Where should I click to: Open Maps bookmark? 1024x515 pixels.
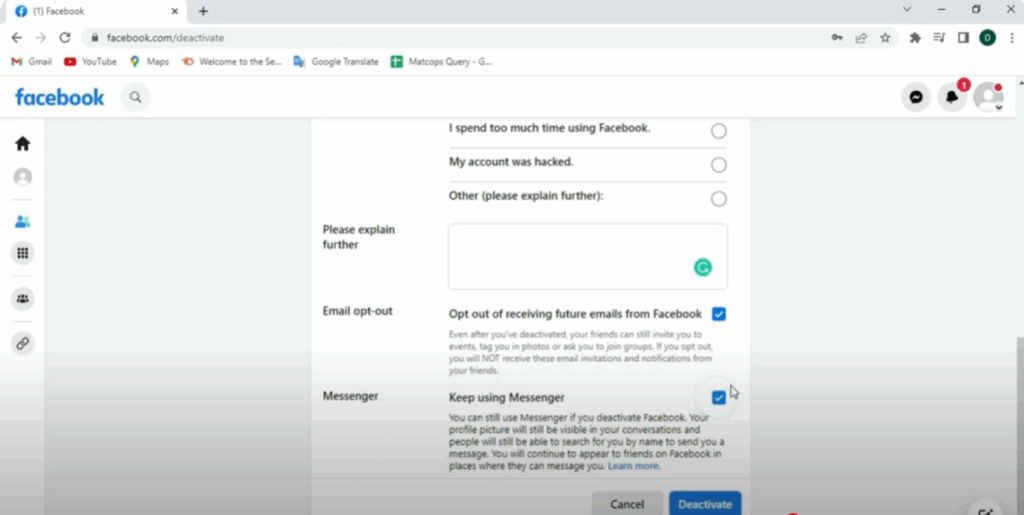pyautogui.click(x=149, y=61)
